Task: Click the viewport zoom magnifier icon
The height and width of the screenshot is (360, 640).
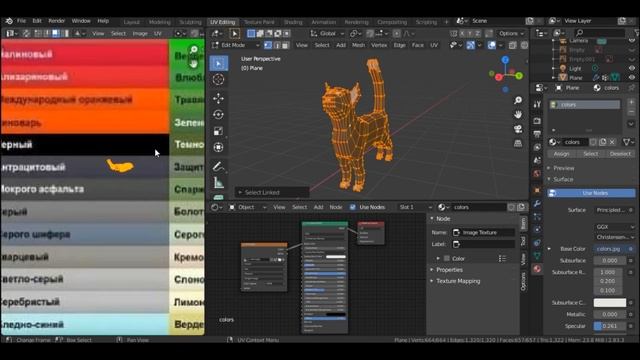Action: point(518,100)
